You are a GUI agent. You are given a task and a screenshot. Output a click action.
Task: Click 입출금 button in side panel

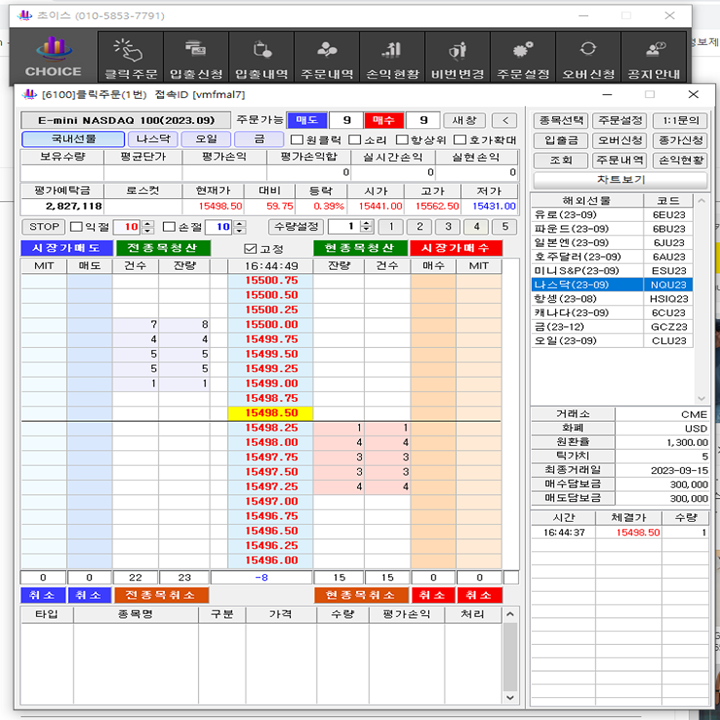[x=561, y=141]
